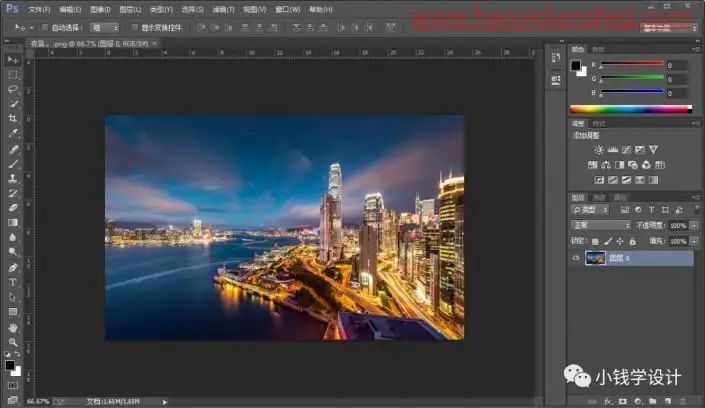This screenshot has height=408, width=705.
Task: Select the Spot Healing Brush tool
Action: pyautogui.click(x=13, y=149)
